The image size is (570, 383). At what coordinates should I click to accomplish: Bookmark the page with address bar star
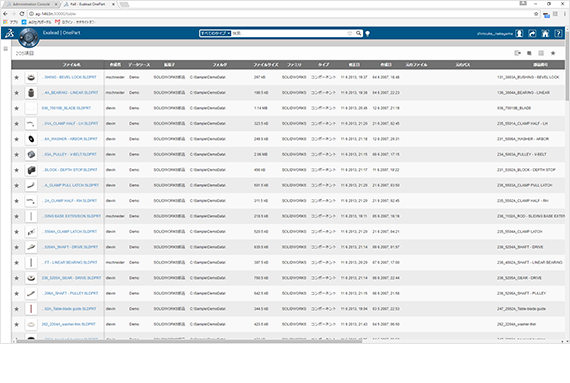pos(536,14)
